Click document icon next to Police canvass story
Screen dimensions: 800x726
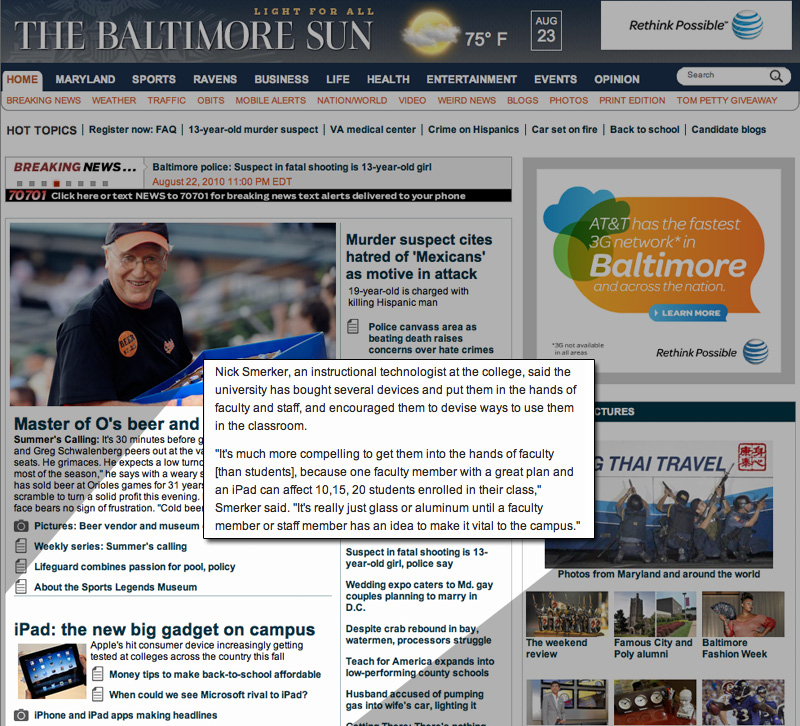tap(353, 327)
